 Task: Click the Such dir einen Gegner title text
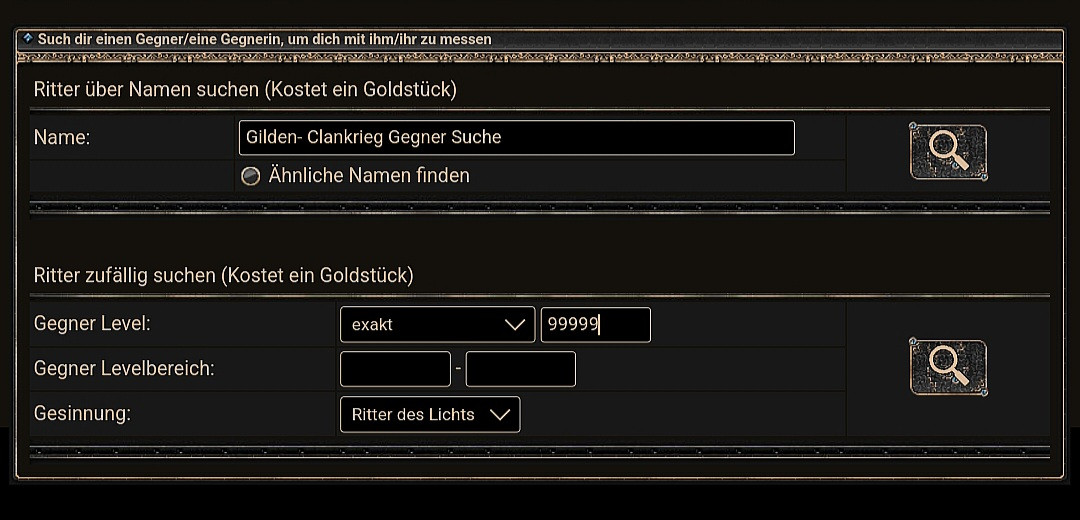tap(265, 39)
